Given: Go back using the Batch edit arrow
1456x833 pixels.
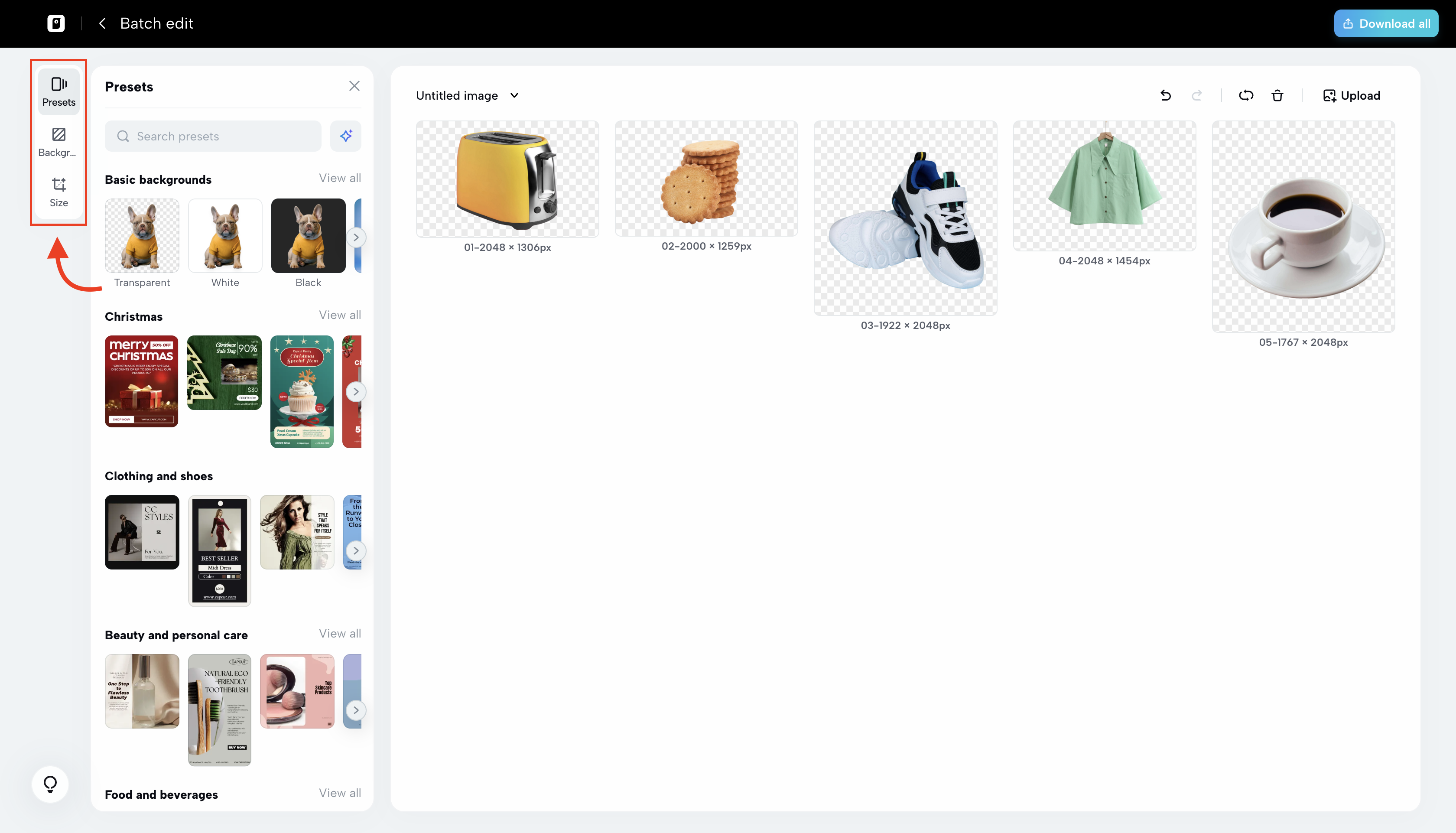Looking at the screenshot, I should point(102,23).
